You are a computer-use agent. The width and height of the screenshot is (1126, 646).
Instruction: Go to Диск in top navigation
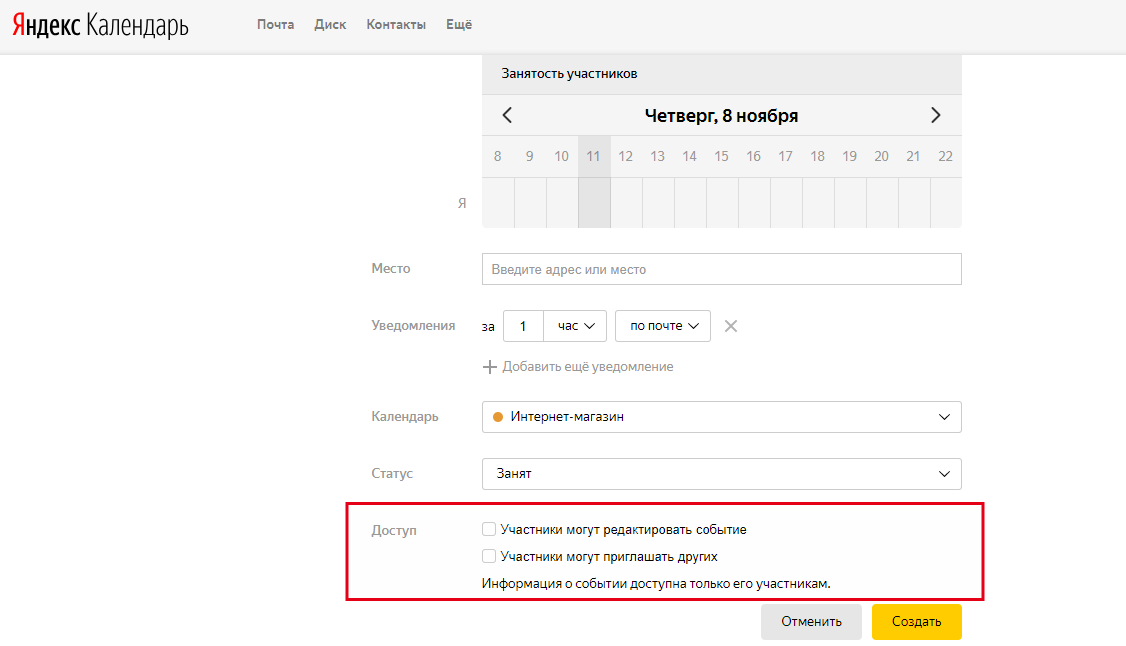(330, 24)
